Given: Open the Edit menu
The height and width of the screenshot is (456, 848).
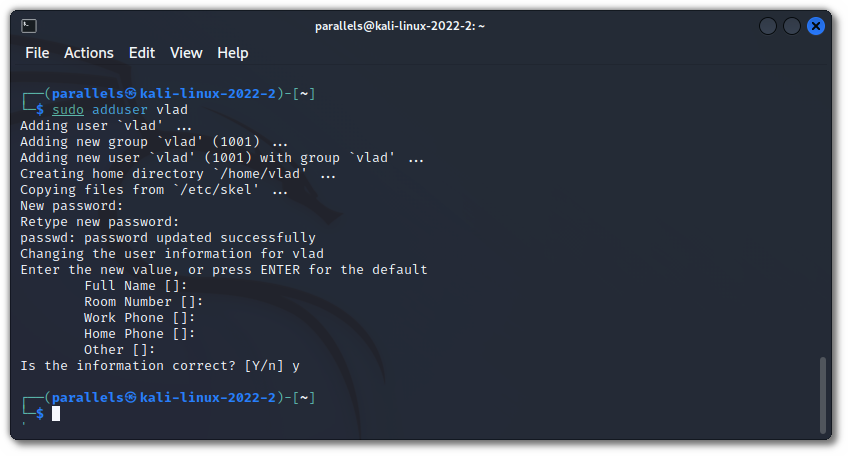Looking at the screenshot, I should [142, 53].
